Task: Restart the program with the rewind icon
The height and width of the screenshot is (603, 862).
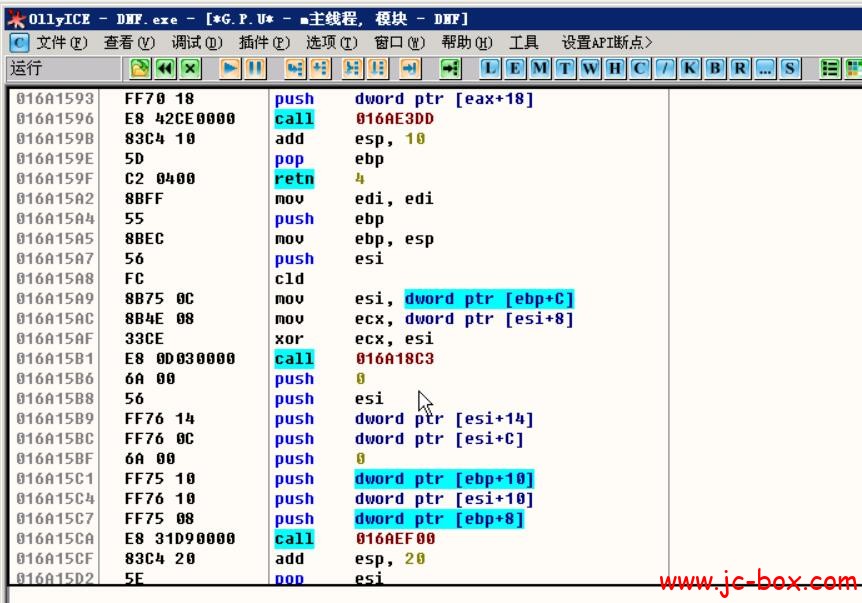Action: tap(165, 69)
